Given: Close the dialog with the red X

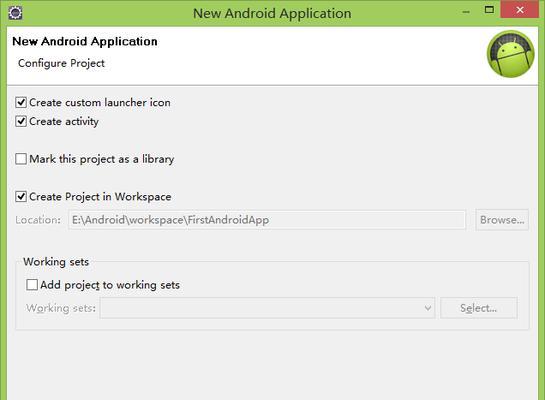Looking at the screenshot, I should pyautogui.click(x=520, y=10).
